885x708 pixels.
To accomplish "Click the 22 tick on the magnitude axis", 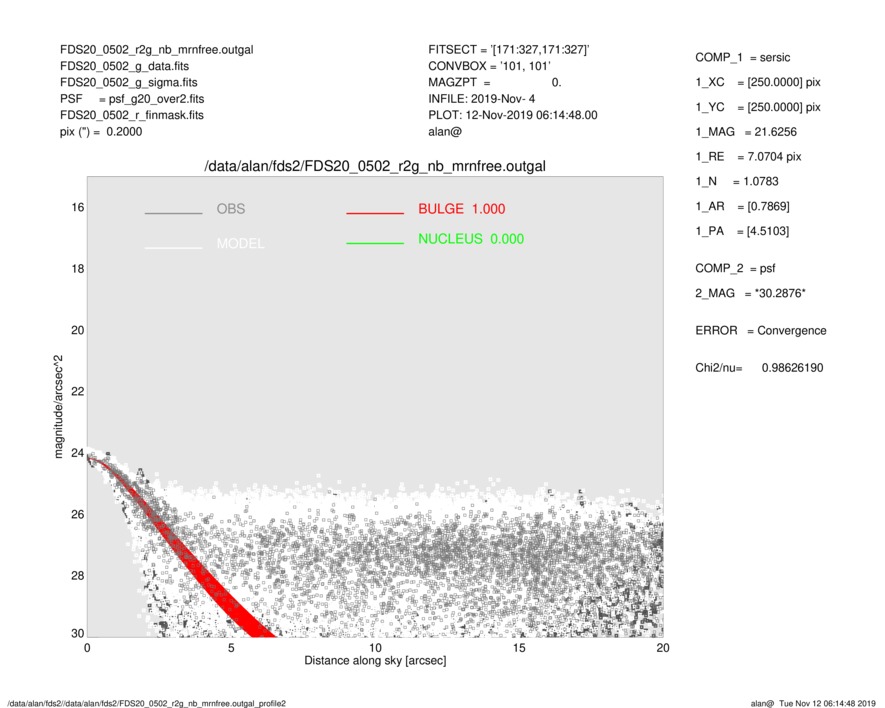I will click(x=78, y=391).
